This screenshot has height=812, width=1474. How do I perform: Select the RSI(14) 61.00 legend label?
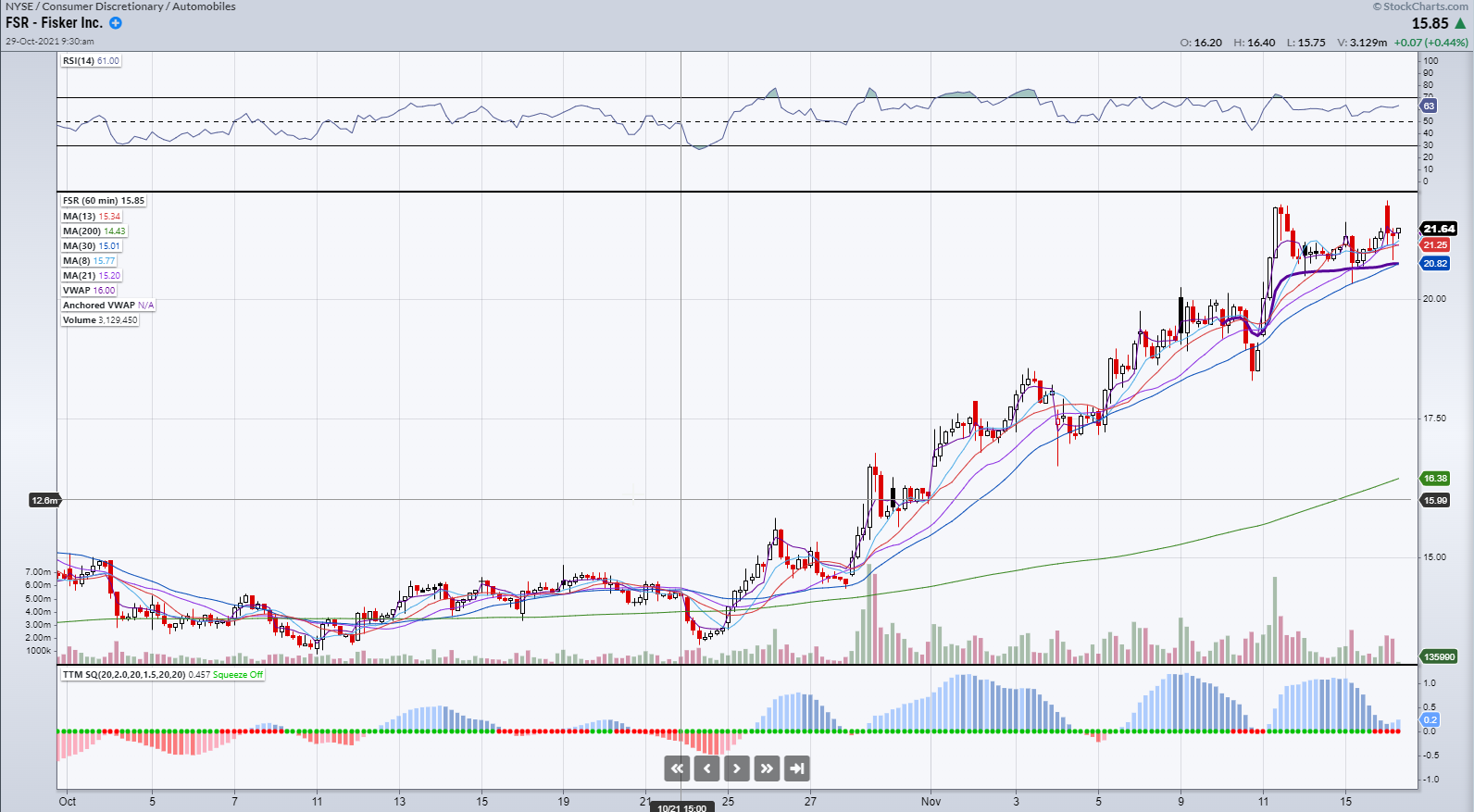coord(91,61)
